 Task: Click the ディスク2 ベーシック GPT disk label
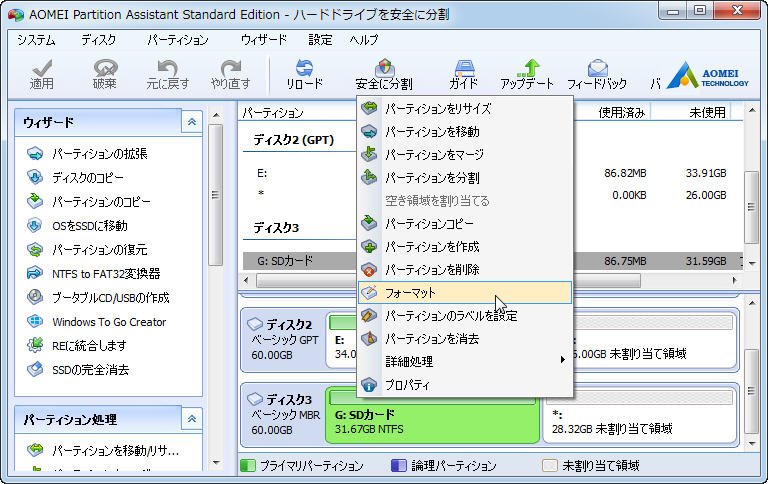[284, 339]
